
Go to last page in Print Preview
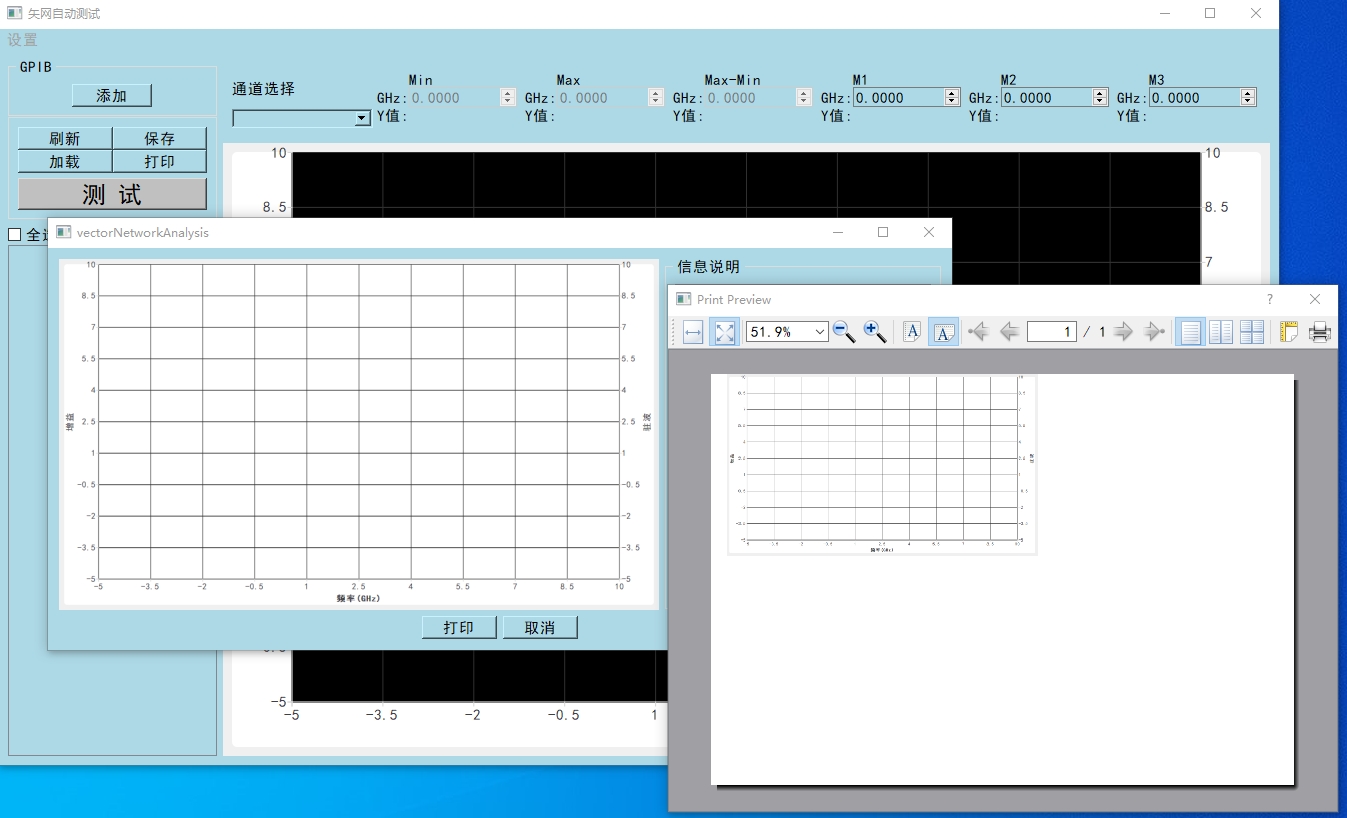[1155, 332]
